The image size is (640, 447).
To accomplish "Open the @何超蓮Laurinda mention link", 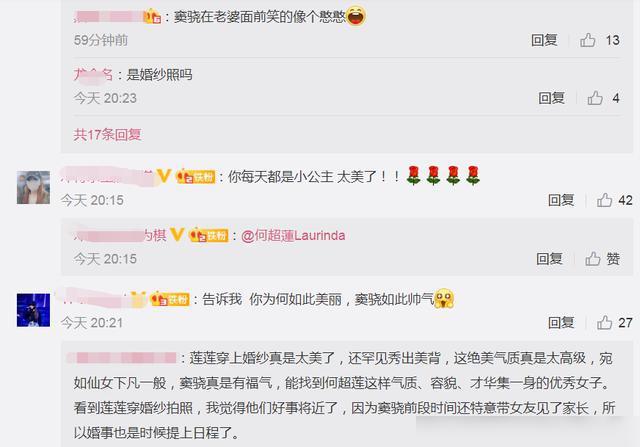I will 293,236.
